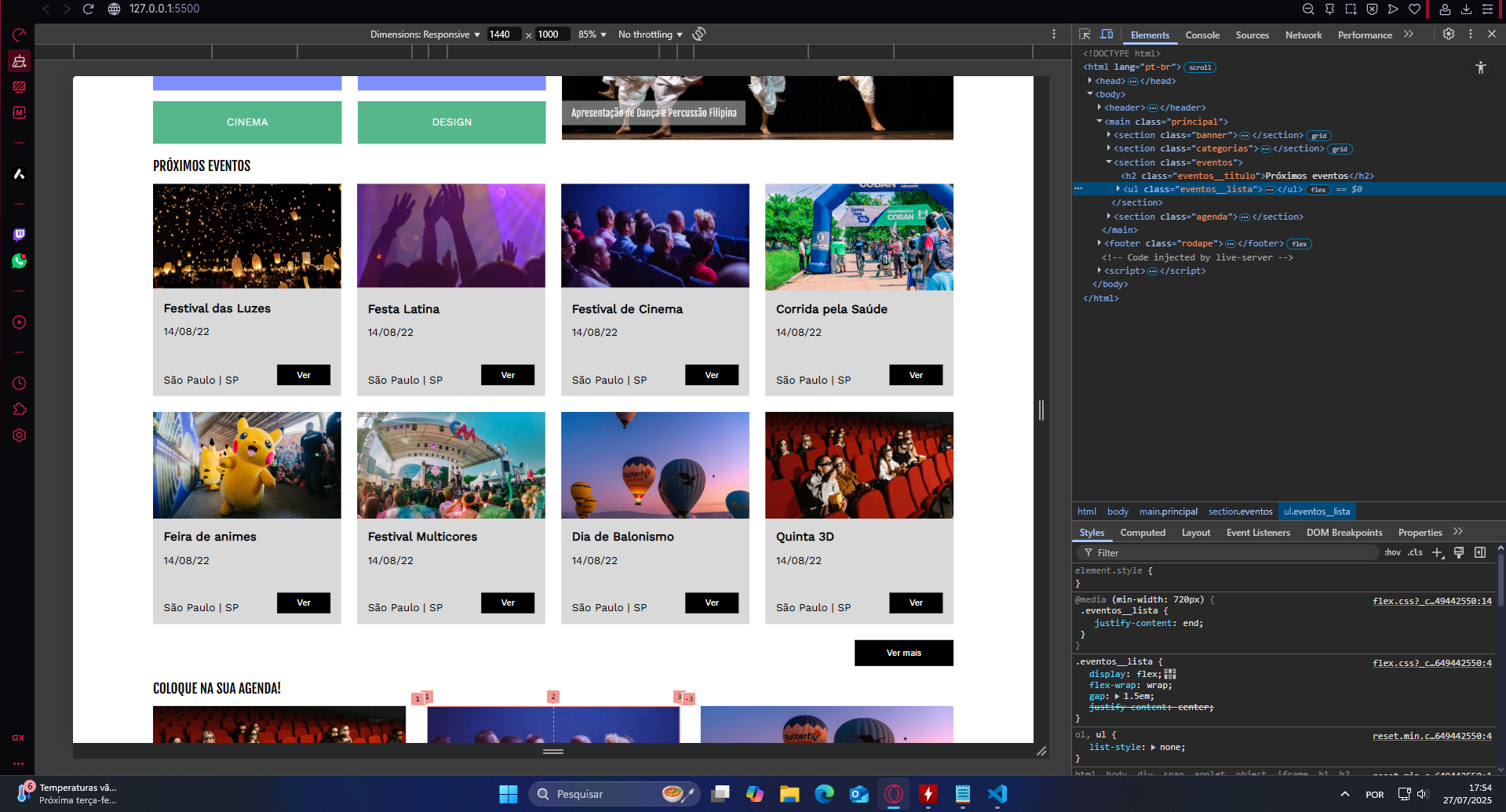The height and width of the screenshot is (812, 1506).
Task: Toggle the :hov element state panel
Action: [1392, 553]
